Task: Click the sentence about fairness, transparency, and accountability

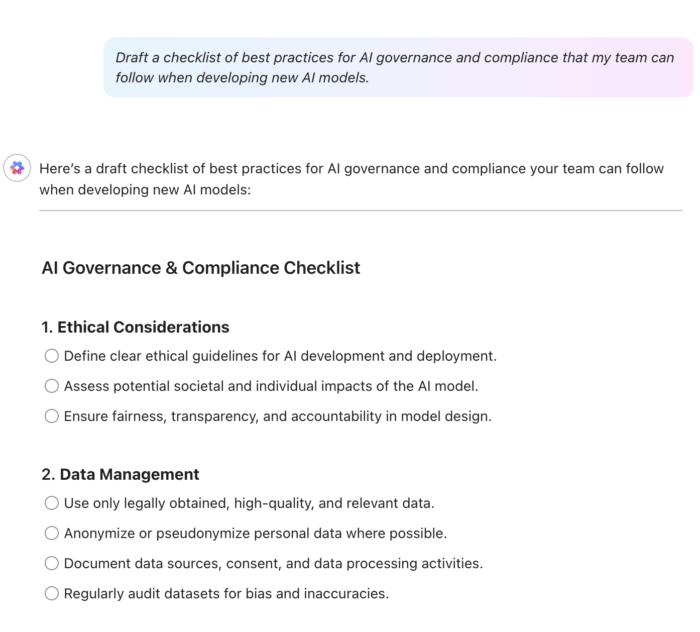Action: 278,416
